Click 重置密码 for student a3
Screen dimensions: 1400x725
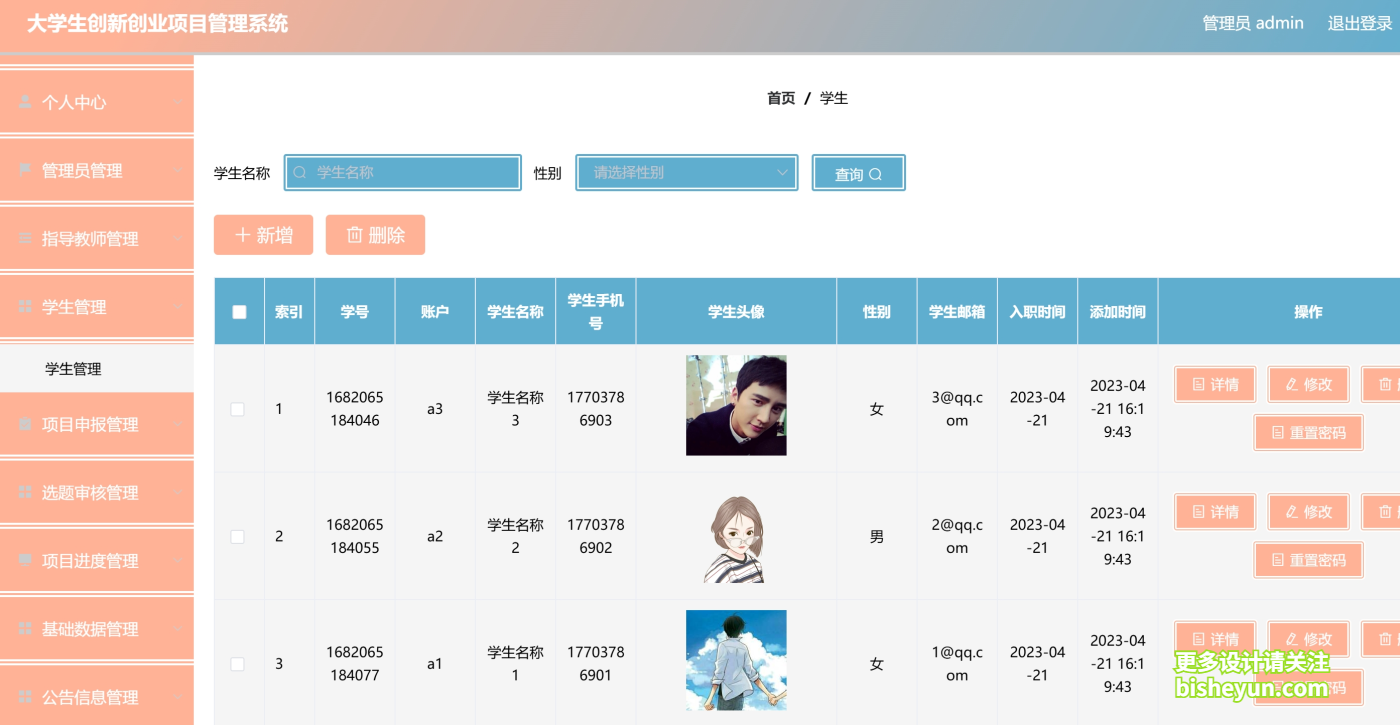click(x=1309, y=433)
